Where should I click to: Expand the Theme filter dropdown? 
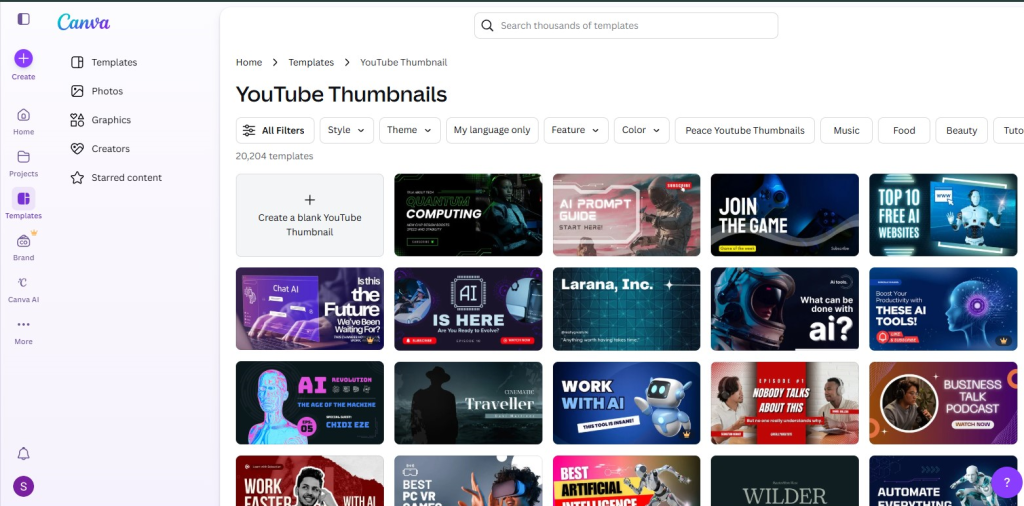pos(410,130)
